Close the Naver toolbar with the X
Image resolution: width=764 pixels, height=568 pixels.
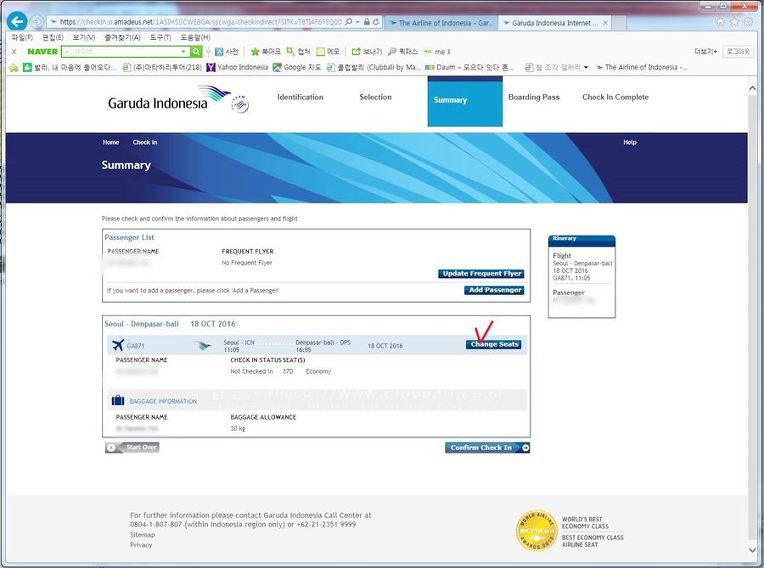pos(14,52)
